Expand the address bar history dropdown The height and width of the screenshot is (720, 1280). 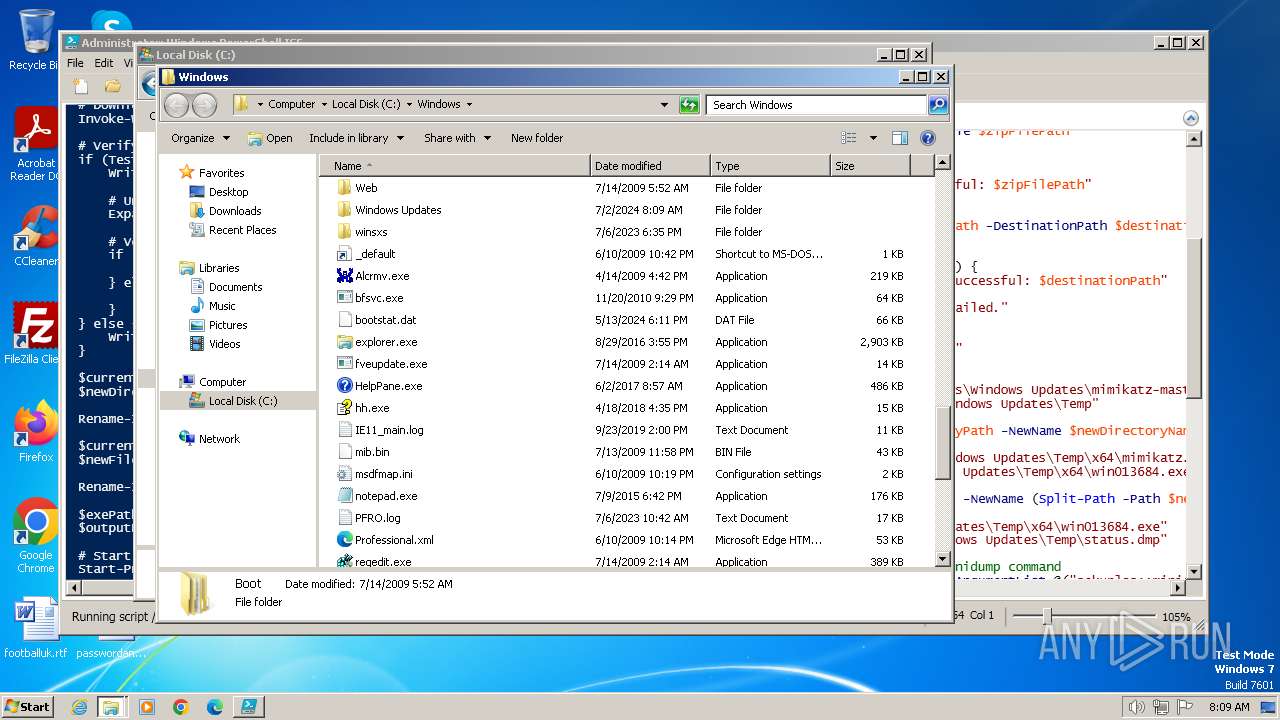click(664, 104)
